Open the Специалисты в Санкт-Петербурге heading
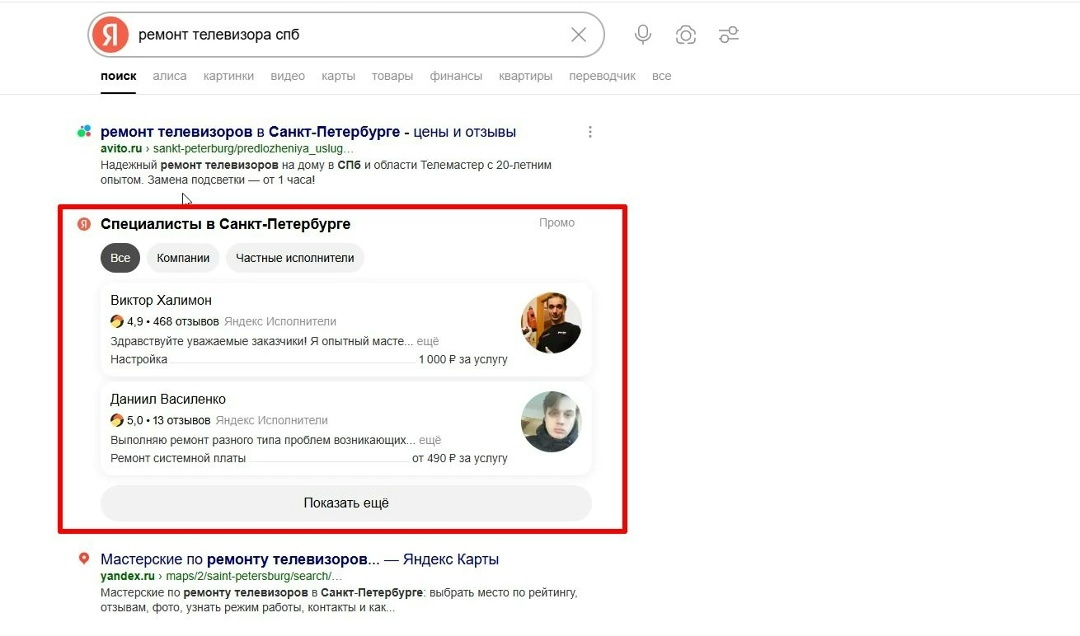The width and height of the screenshot is (1080, 636). pyautogui.click(x=225, y=224)
